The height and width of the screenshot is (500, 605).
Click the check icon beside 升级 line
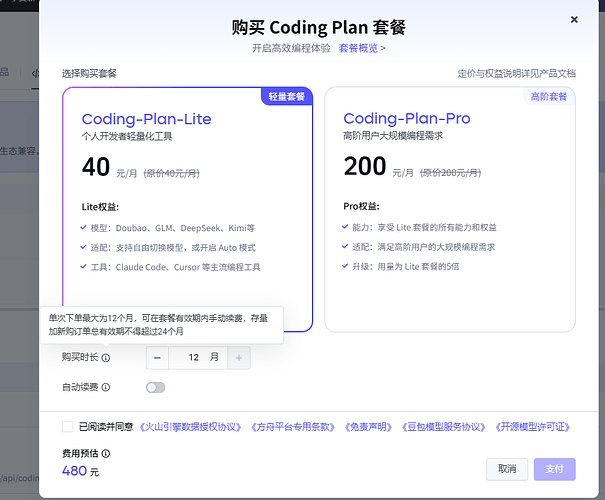(x=345, y=266)
